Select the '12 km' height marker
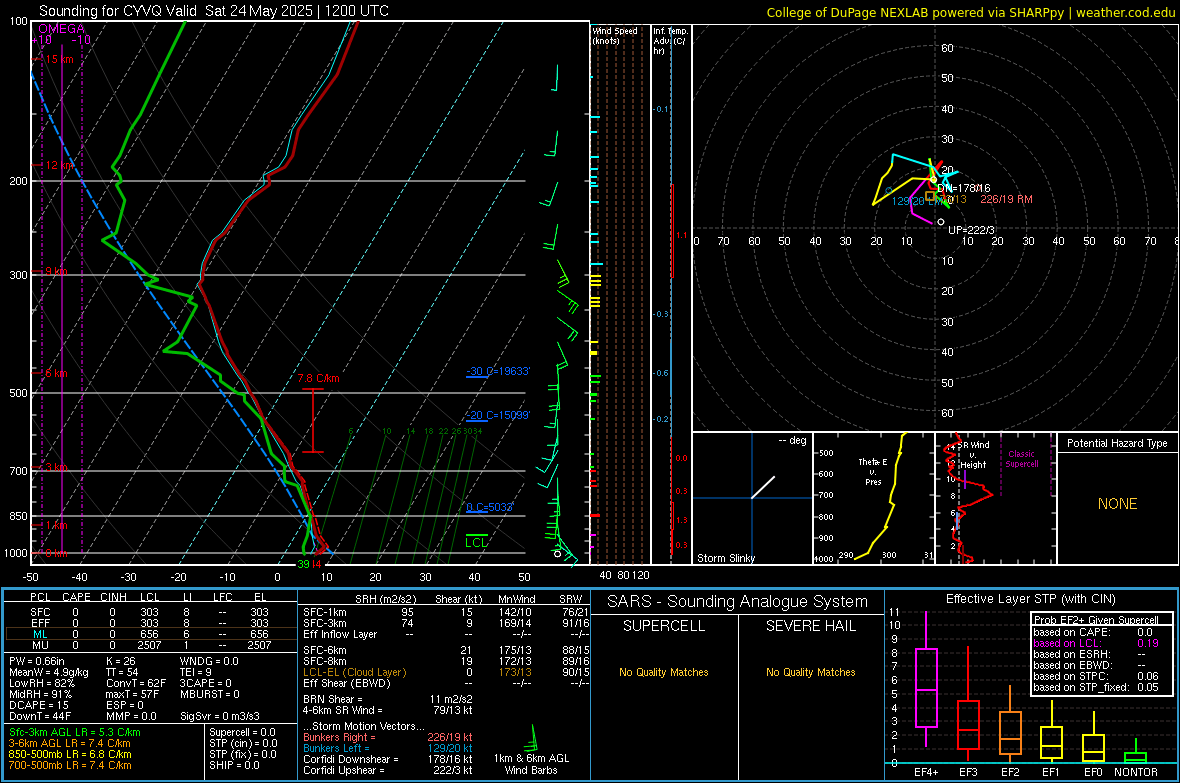The width and height of the screenshot is (1180, 783). click(59, 165)
